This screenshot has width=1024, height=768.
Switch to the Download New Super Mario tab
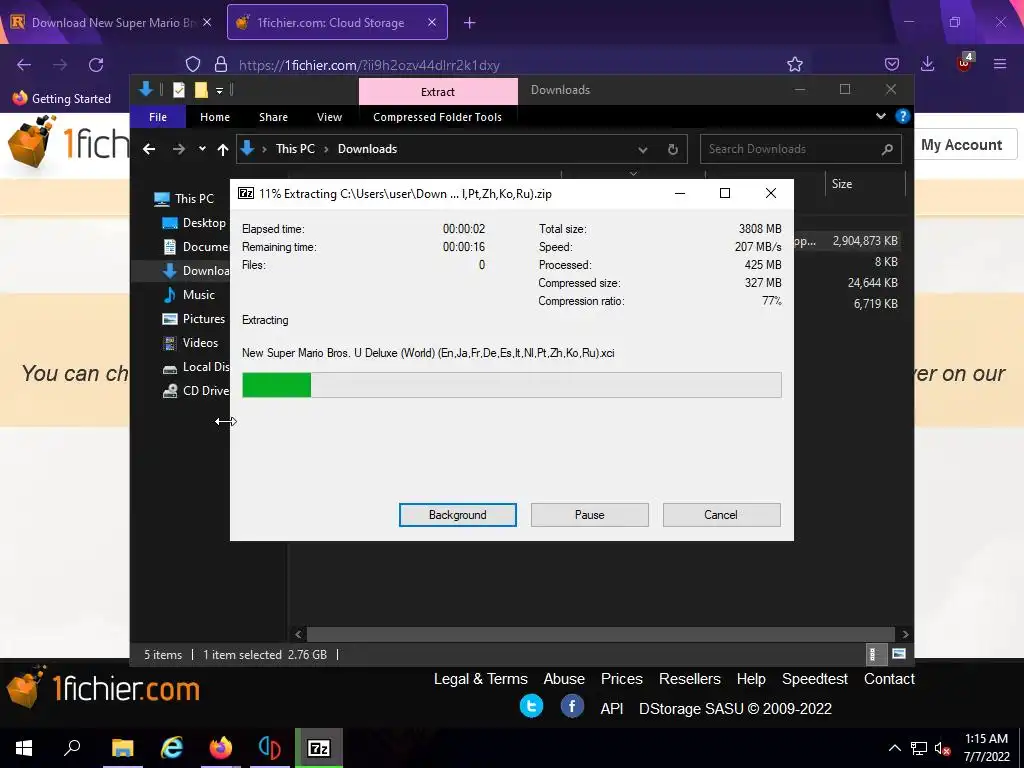click(x=112, y=22)
